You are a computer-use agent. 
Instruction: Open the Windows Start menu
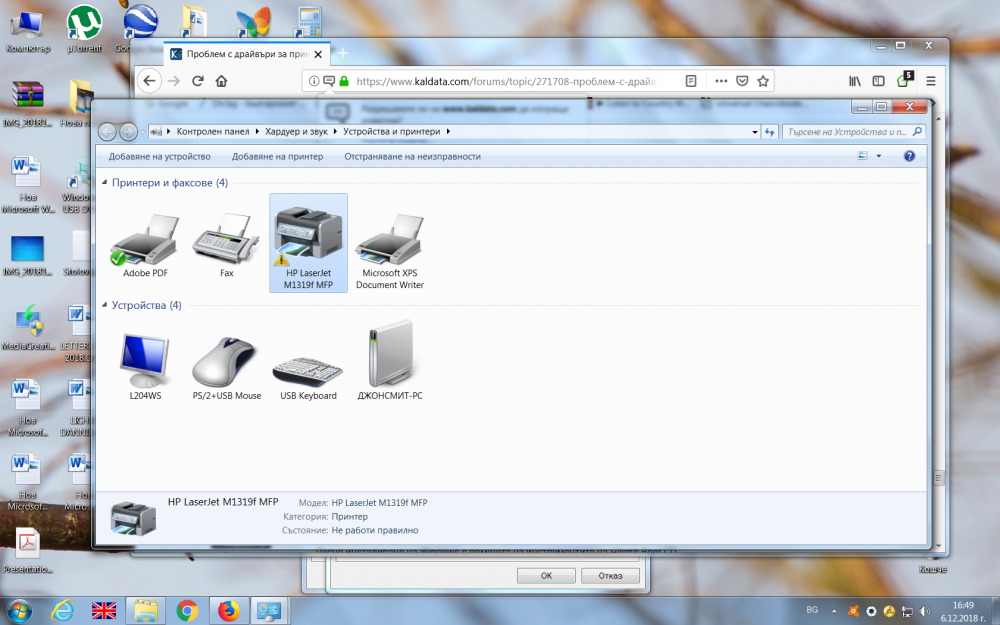pyautogui.click(x=18, y=611)
